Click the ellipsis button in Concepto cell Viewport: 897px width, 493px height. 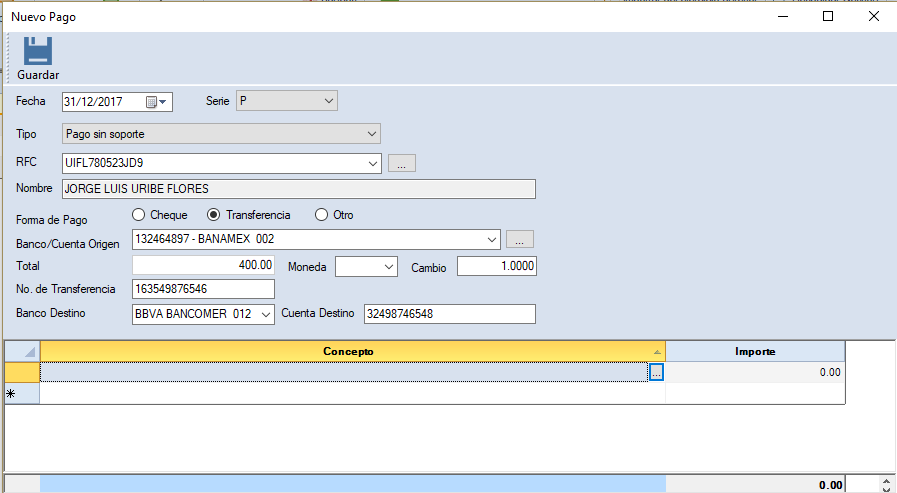(x=656, y=372)
